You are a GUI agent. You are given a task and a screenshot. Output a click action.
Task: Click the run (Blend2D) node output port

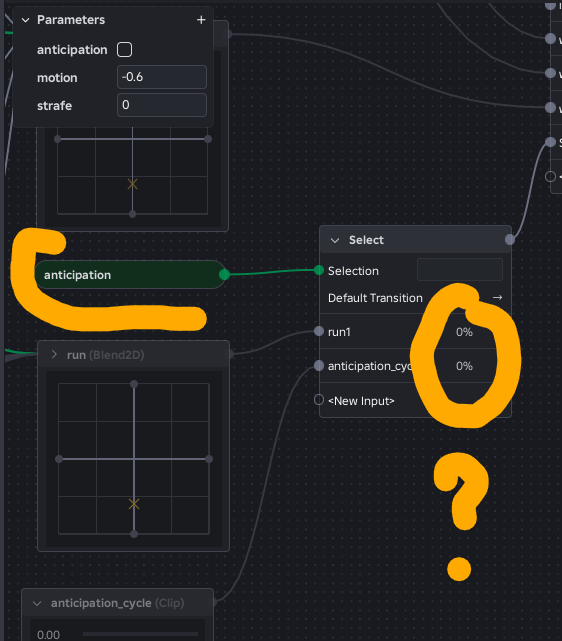pos(231,354)
